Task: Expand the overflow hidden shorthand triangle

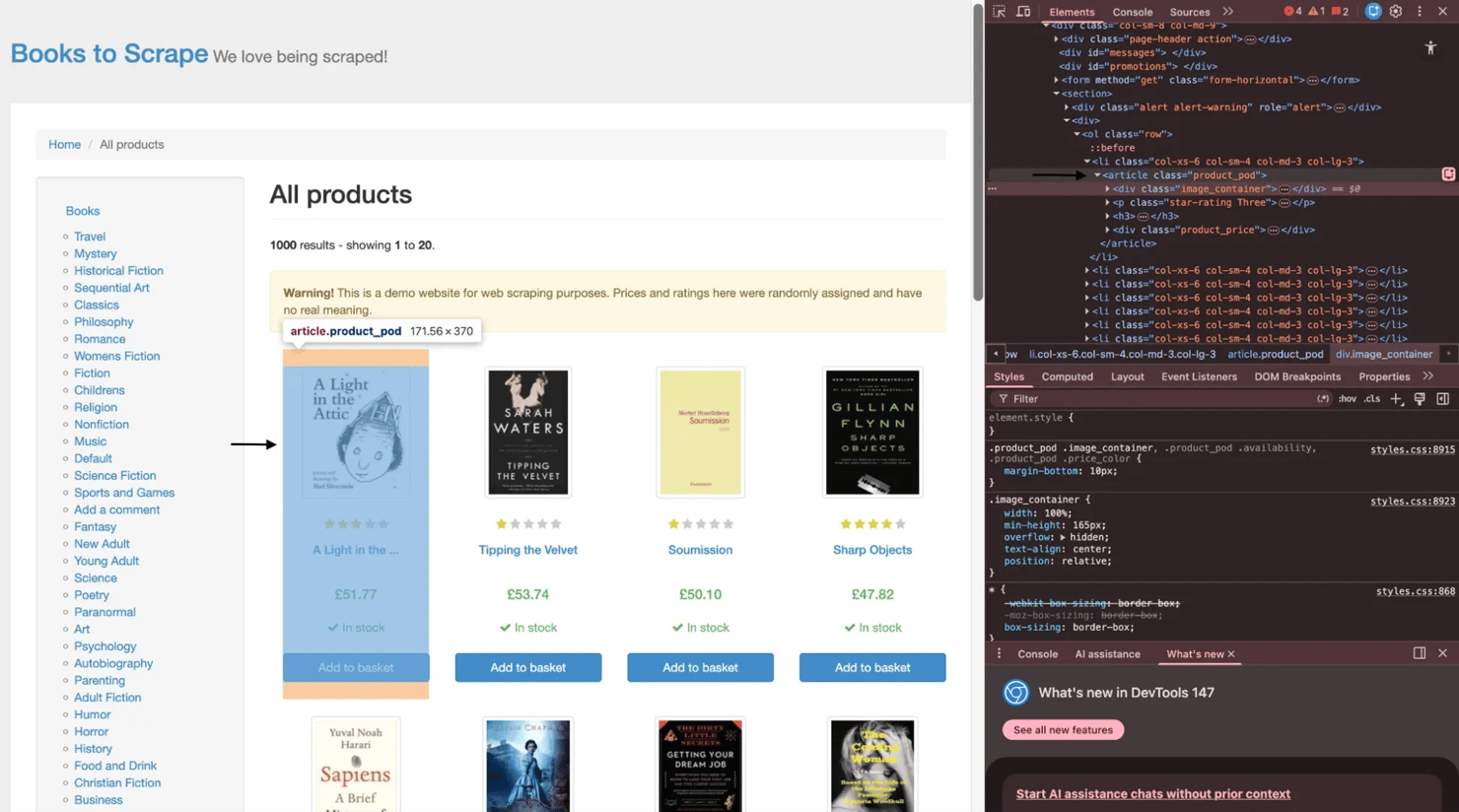Action: tap(1063, 538)
